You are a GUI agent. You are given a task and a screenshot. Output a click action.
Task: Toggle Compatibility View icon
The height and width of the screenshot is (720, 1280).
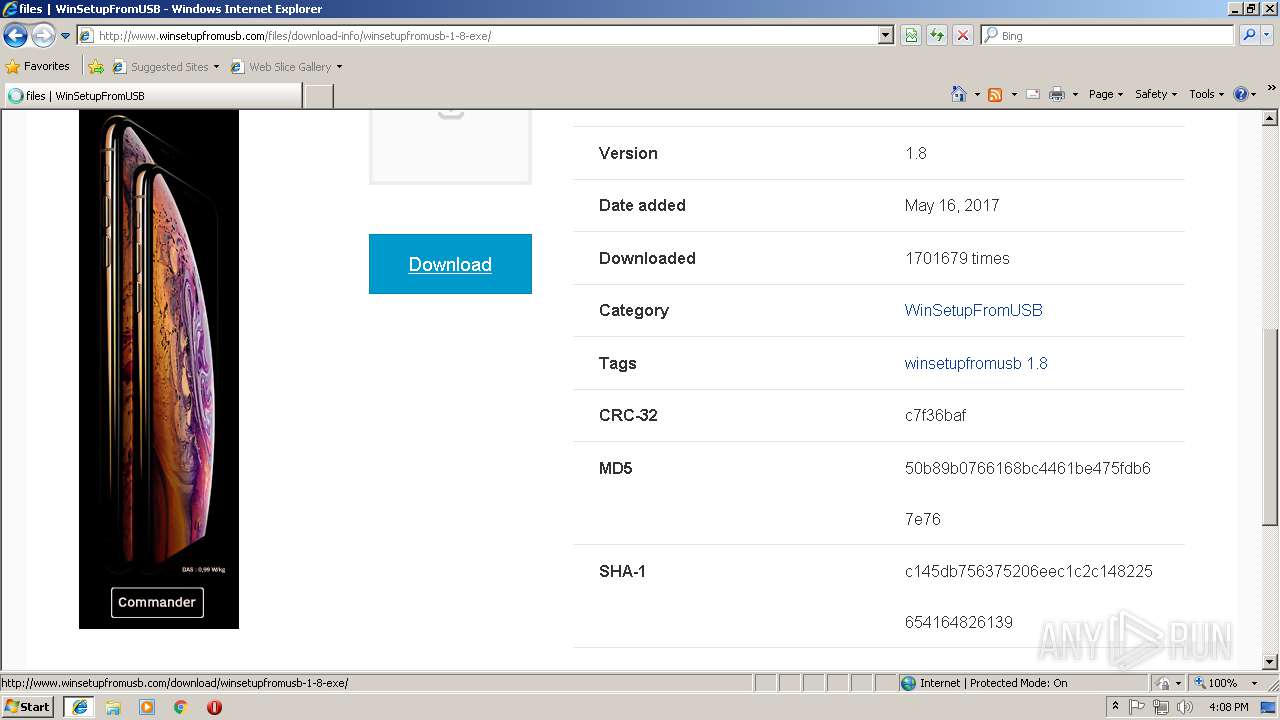pos(911,36)
